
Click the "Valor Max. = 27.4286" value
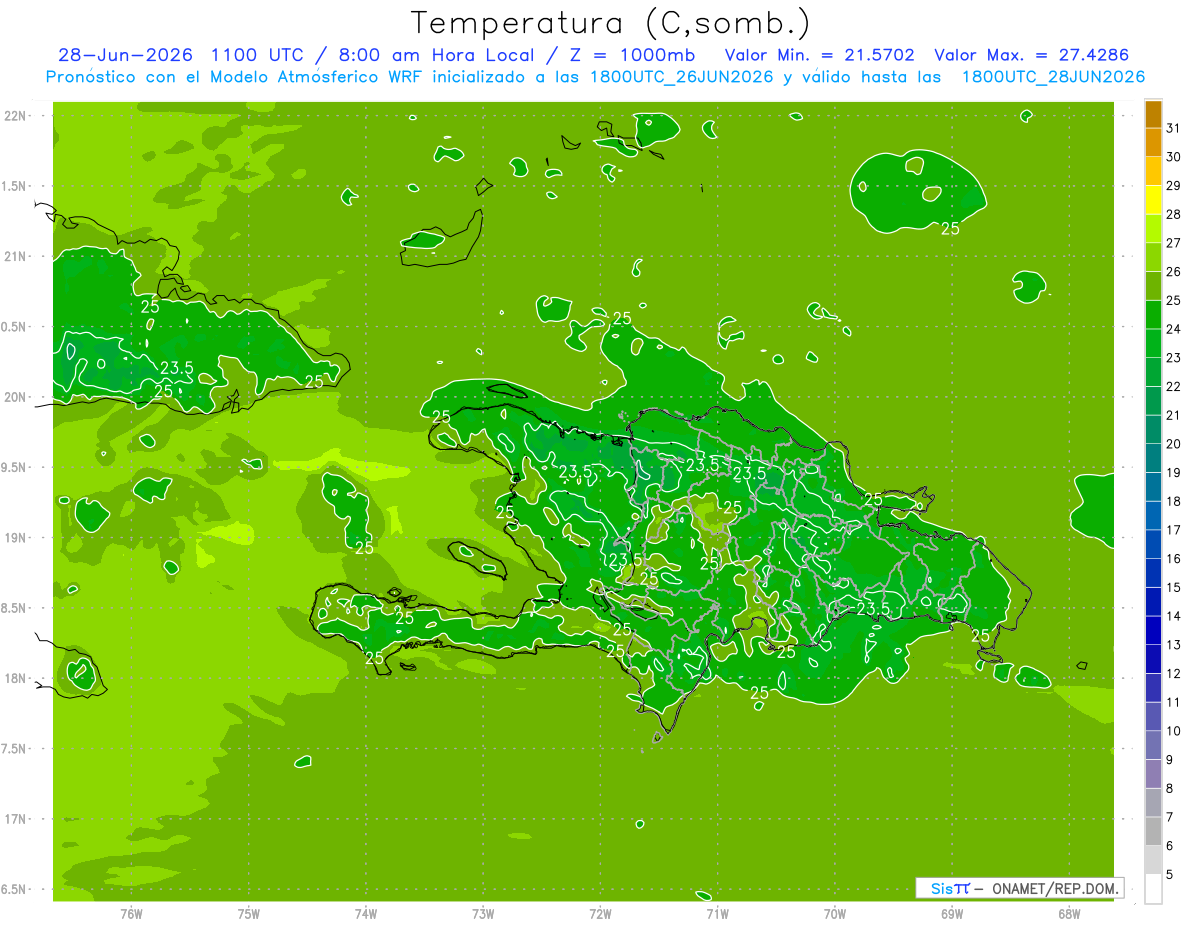(1030, 55)
